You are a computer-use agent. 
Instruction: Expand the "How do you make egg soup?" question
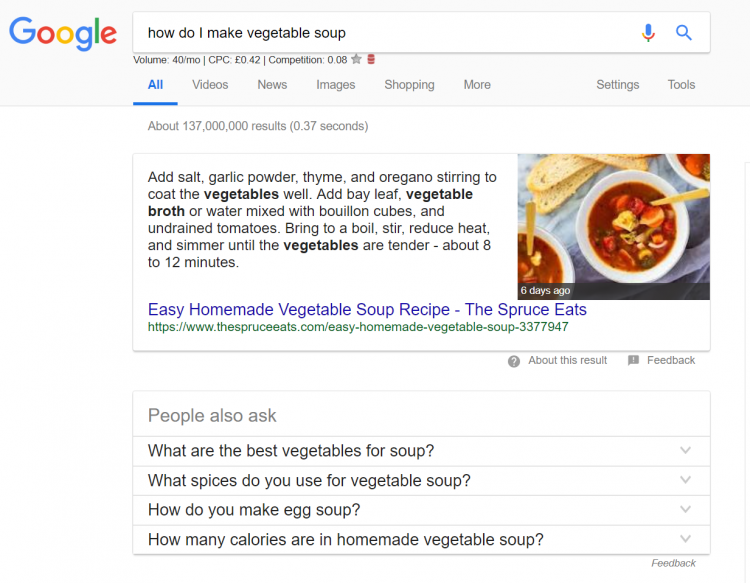[x=685, y=510]
